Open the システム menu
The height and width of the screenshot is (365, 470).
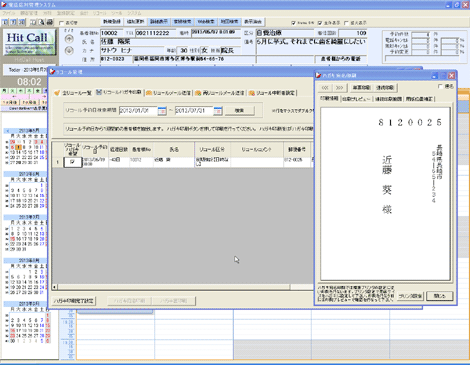click(134, 13)
